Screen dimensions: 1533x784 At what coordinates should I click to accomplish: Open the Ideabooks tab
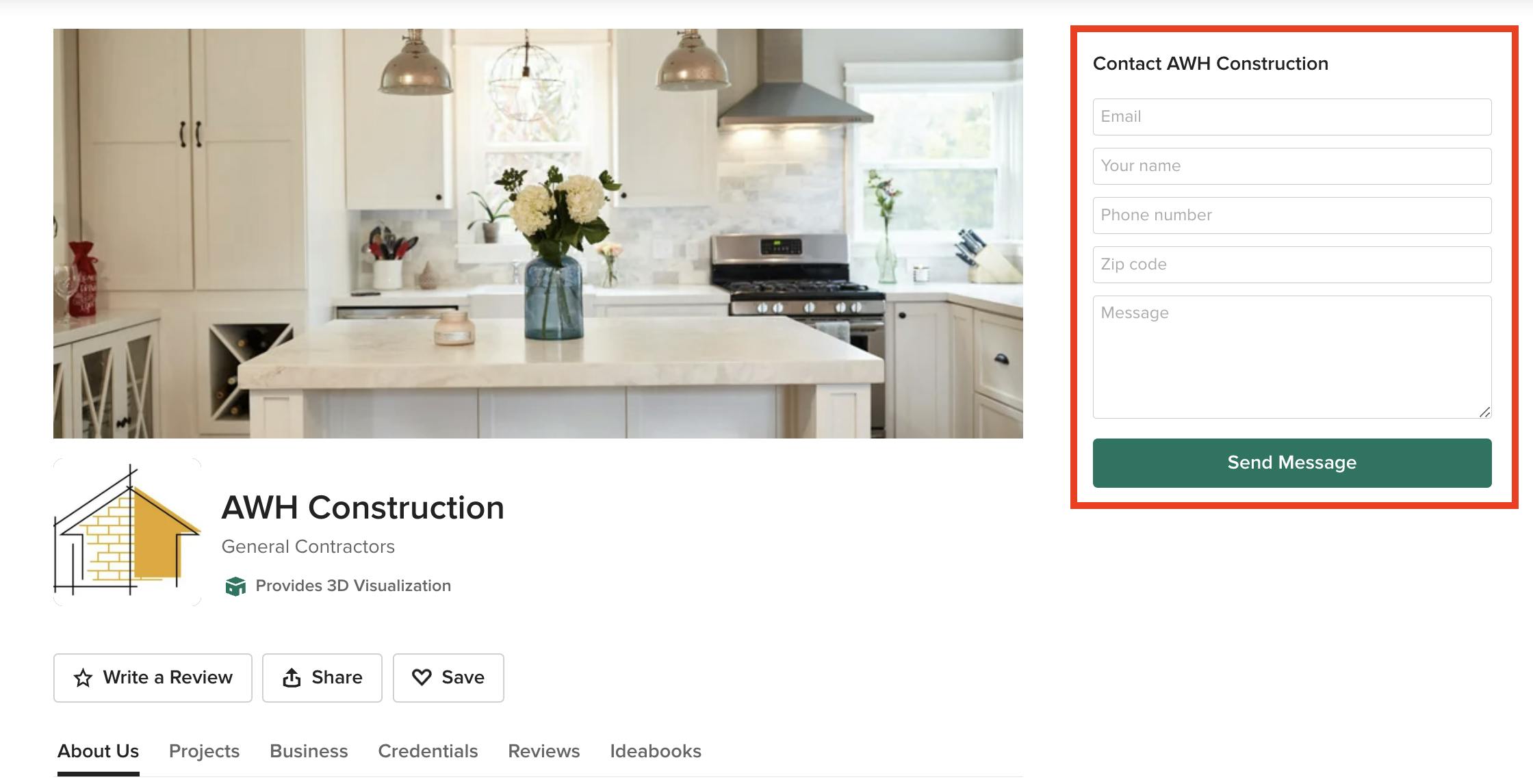pyautogui.click(x=656, y=751)
